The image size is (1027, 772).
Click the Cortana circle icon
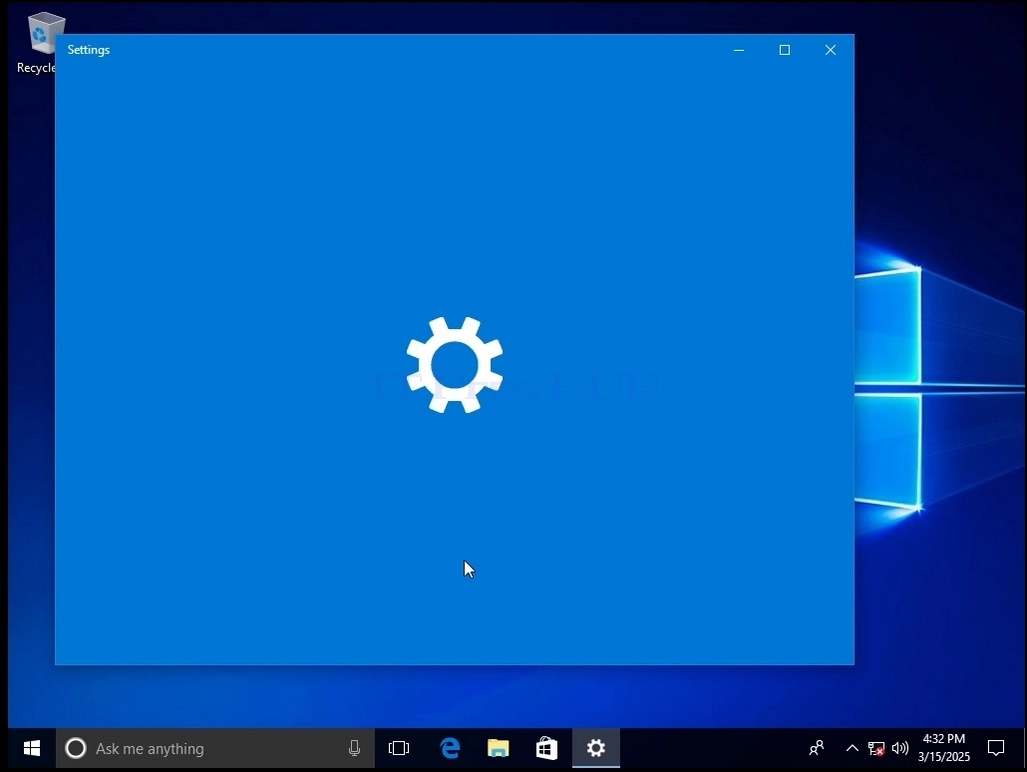pos(76,748)
